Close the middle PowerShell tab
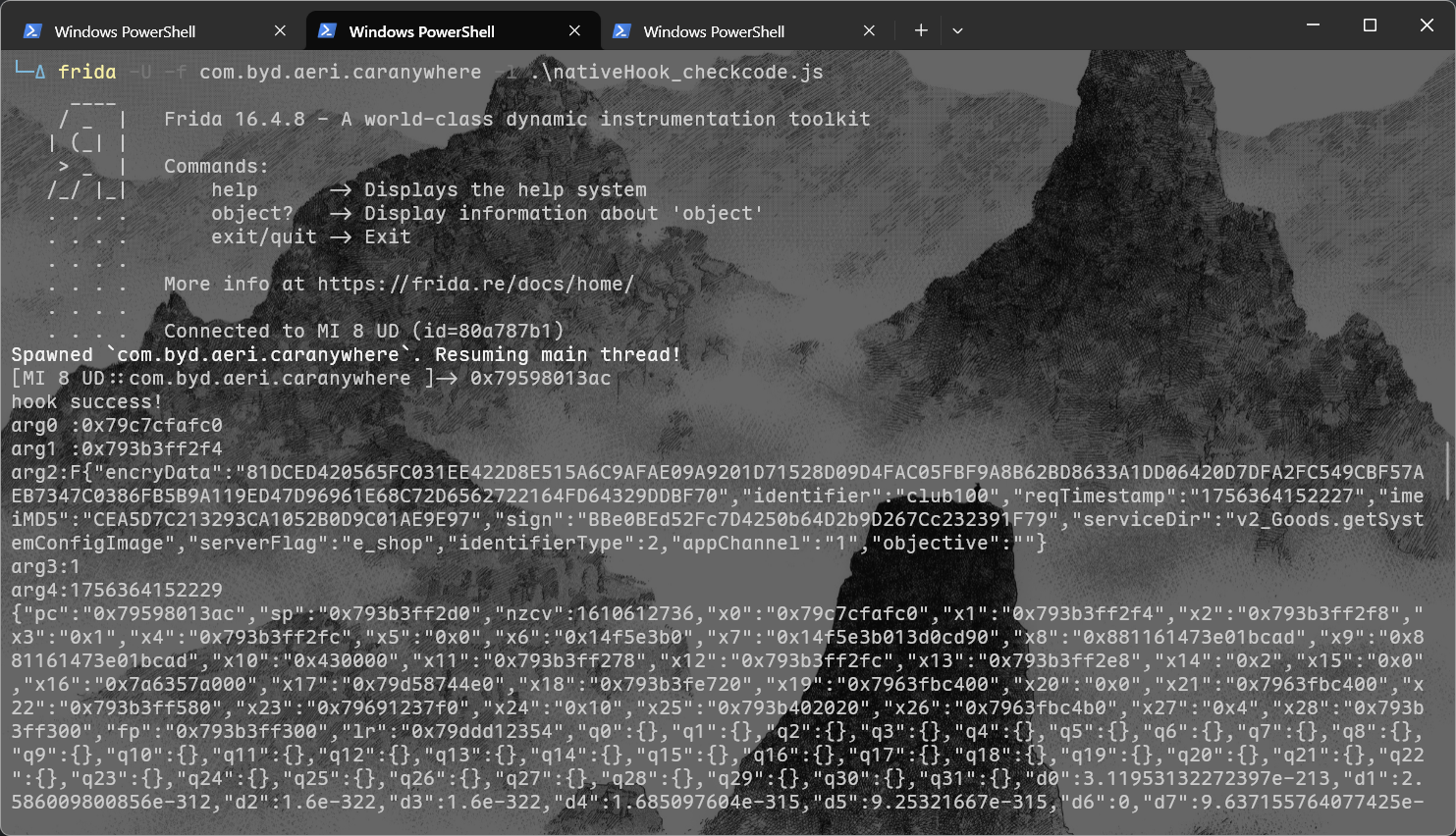The width and height of the screenshot is (1456, 836). pyautogui.click(x=575, y=30)
